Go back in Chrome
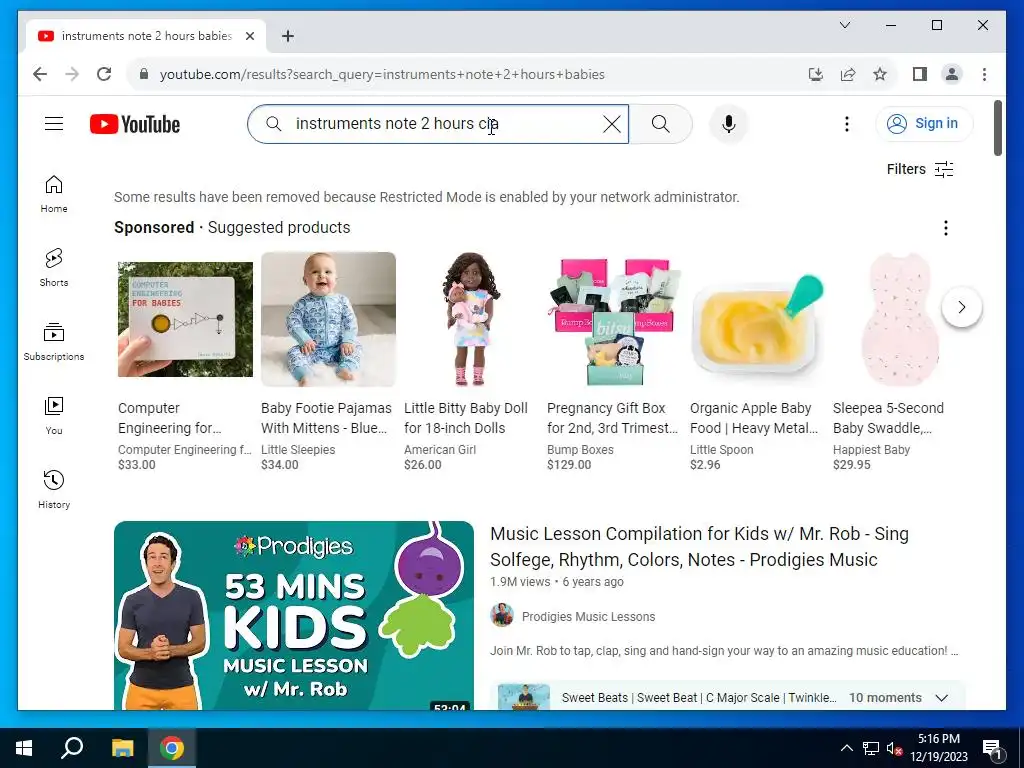Image resolution: width=1024 pixels, height=768 pixels. click(x=40, y=74)
